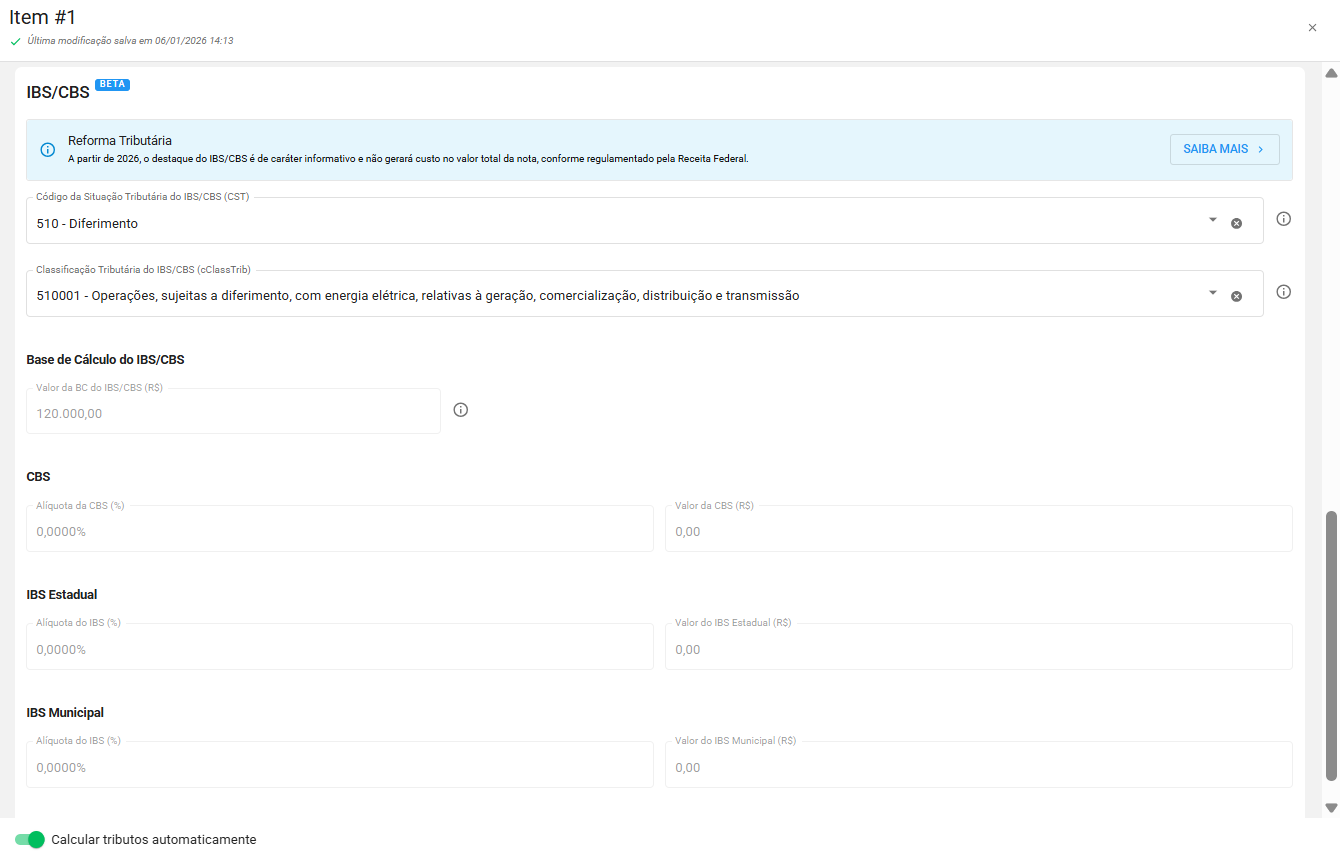Select the IBS Municipal alíquota field
This screenshot has width=1340, height=855.
[x=339, y=767]
